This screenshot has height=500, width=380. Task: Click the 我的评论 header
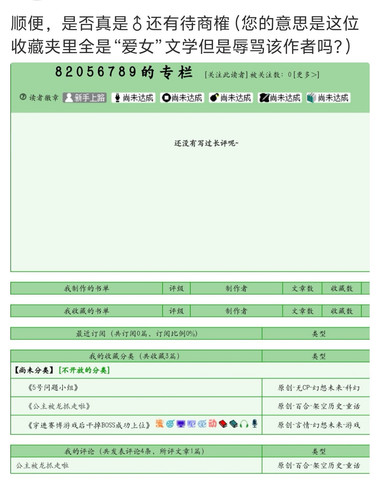pos(136,452)
